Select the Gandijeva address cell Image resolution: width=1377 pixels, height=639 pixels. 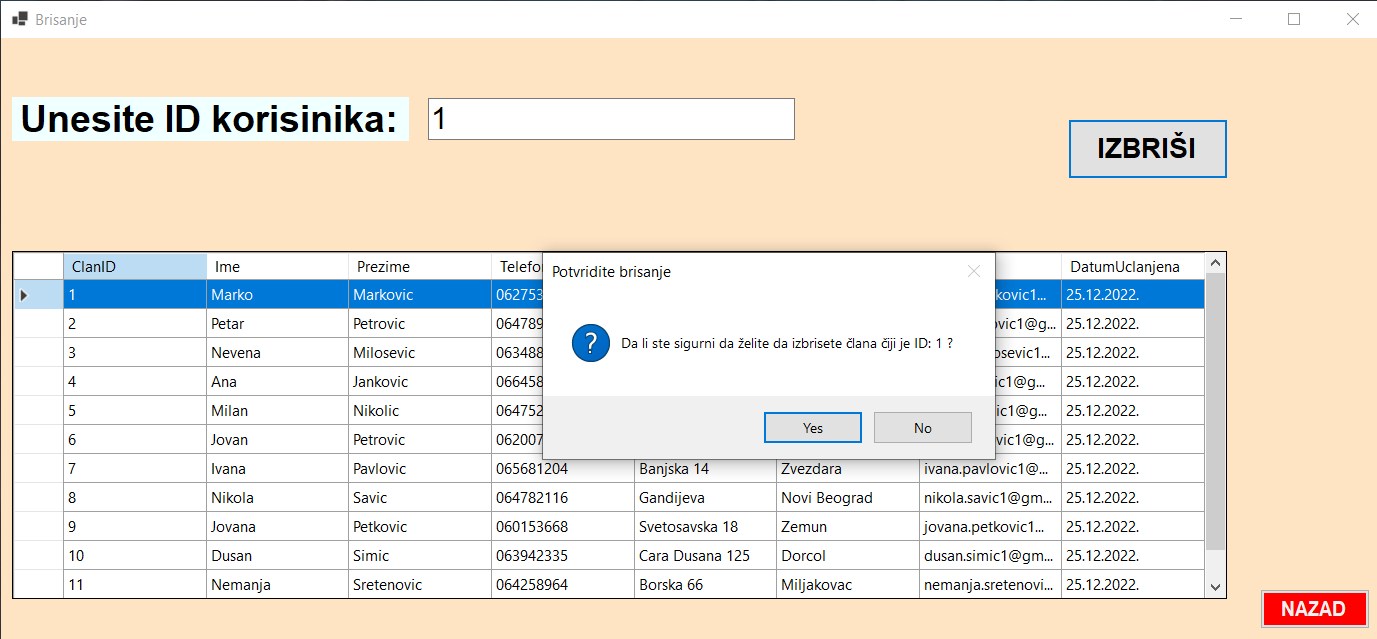click(x=705, y=498)
